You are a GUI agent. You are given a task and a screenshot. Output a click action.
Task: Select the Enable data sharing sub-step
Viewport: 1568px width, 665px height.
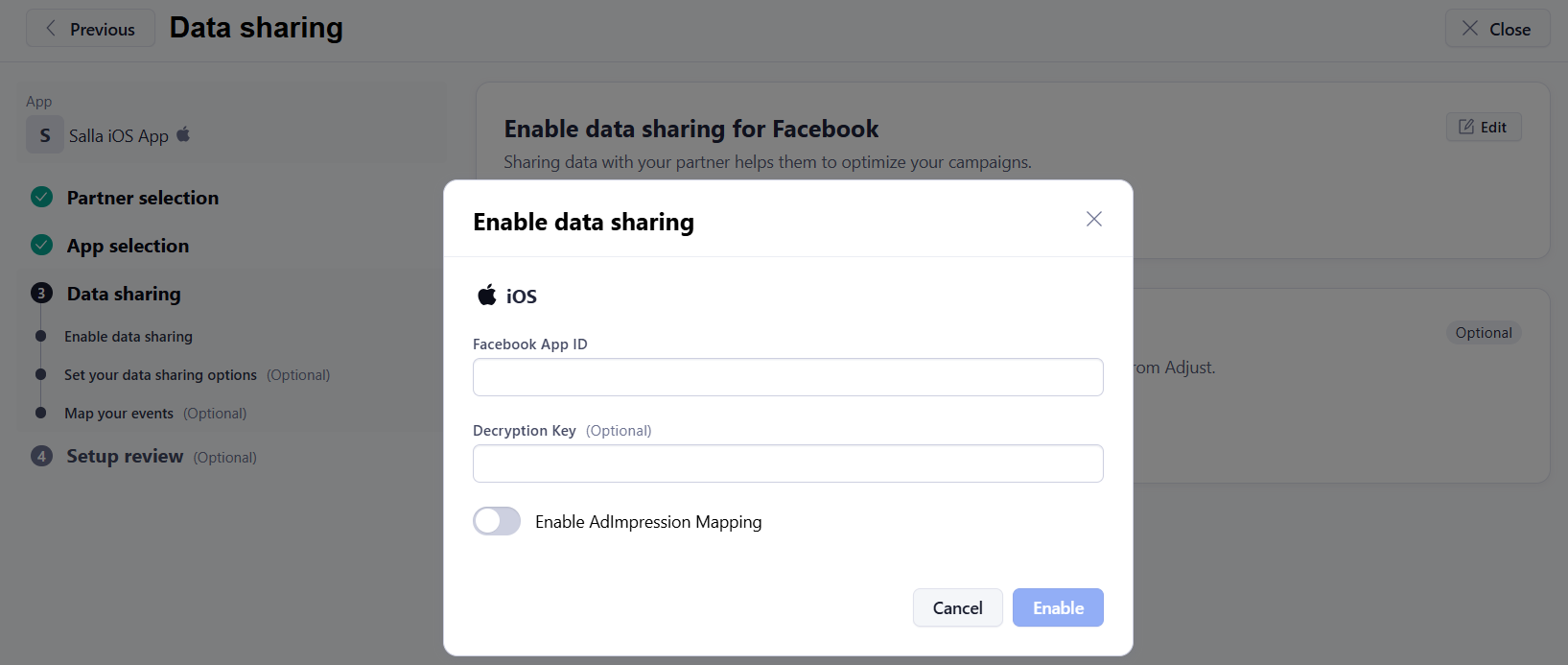coord(129,337)
